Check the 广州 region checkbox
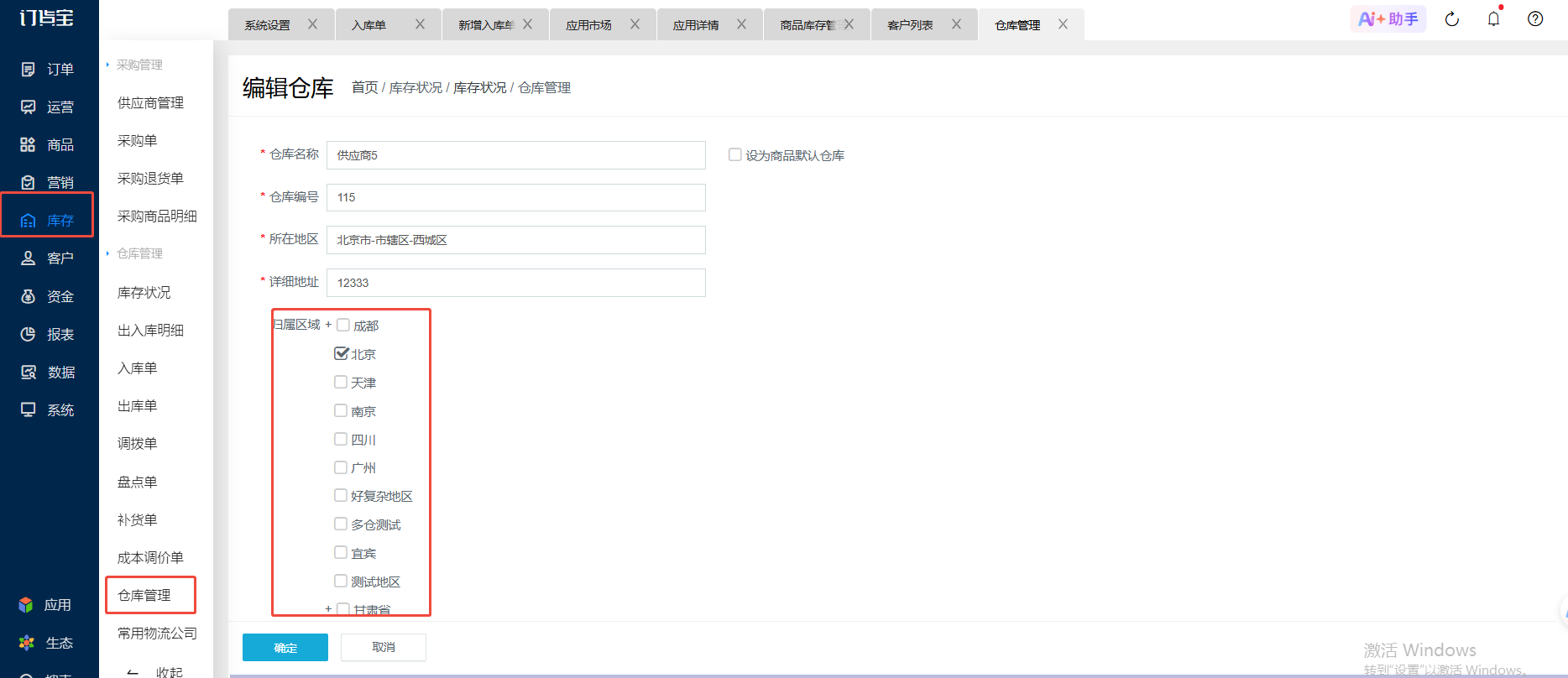The height and width of the screenshot is (678, 1568). pos(341,467)
